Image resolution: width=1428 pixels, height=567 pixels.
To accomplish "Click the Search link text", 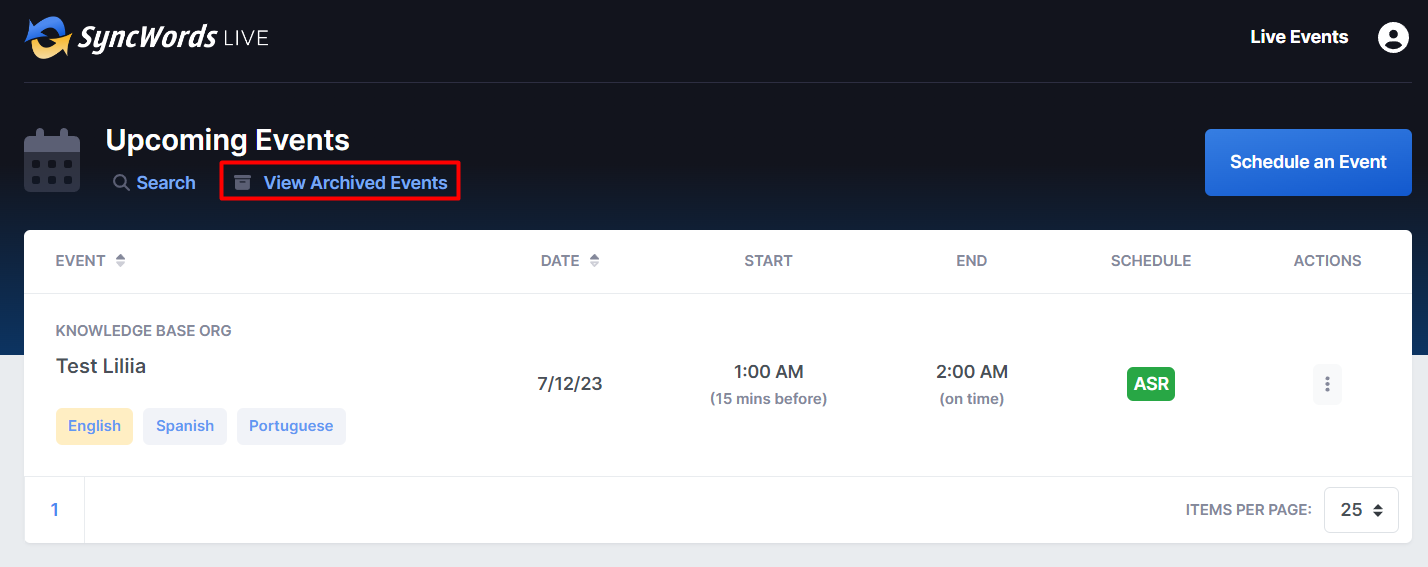I will (166, 183).
